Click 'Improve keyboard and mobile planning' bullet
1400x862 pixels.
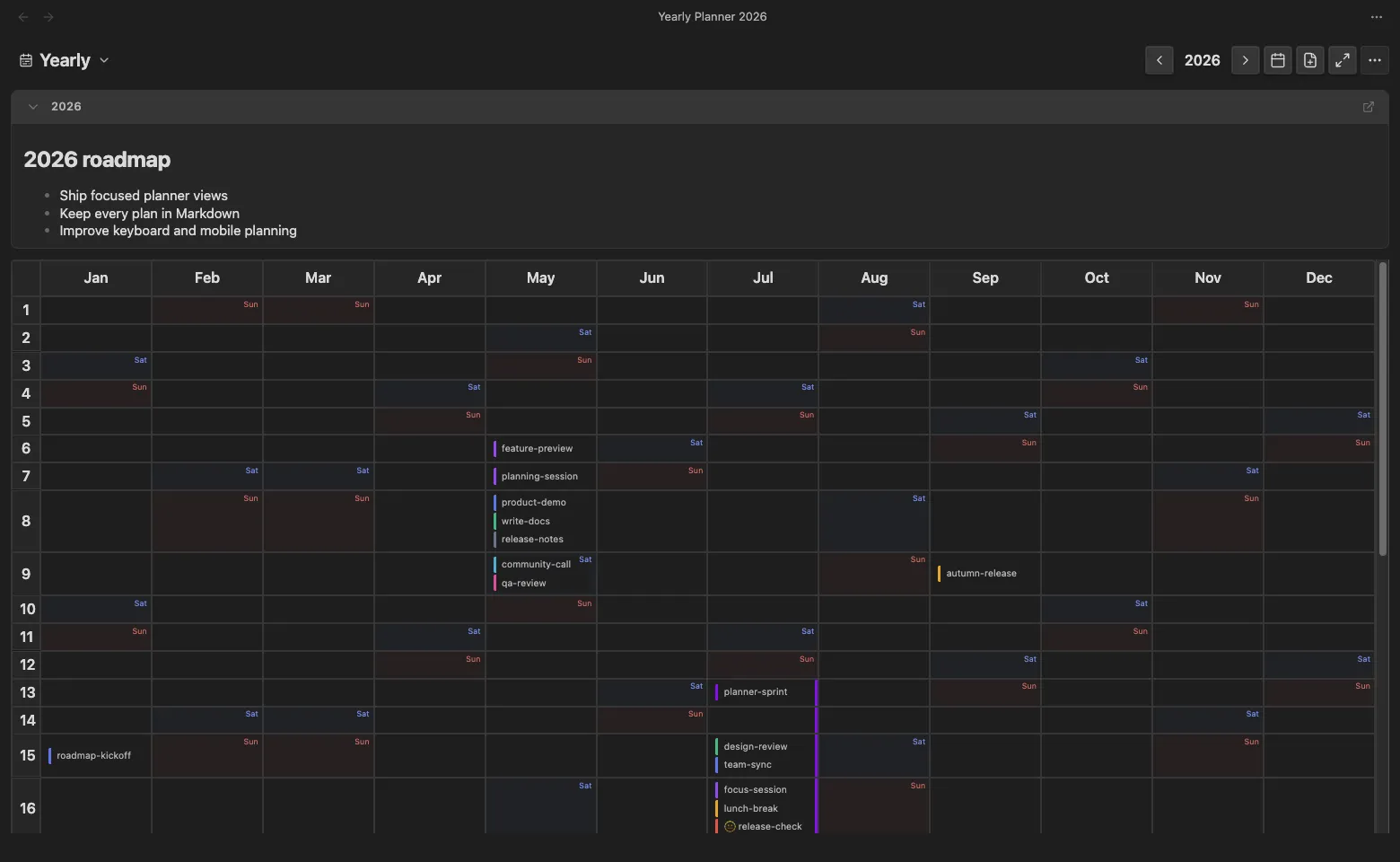(x=178, y=231)
